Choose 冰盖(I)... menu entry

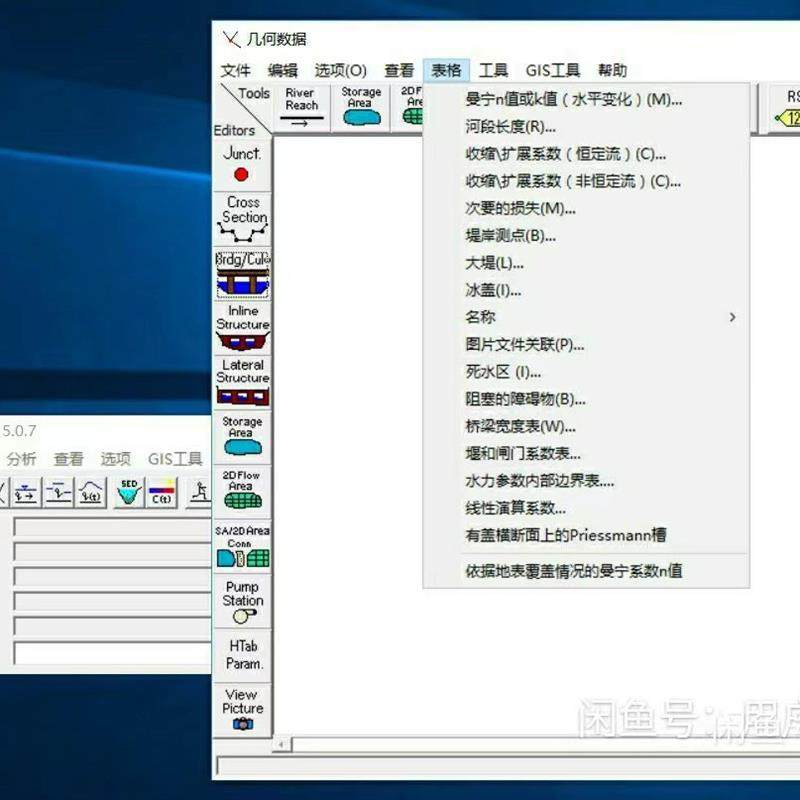pyautogui.click(x=586, y=290)
